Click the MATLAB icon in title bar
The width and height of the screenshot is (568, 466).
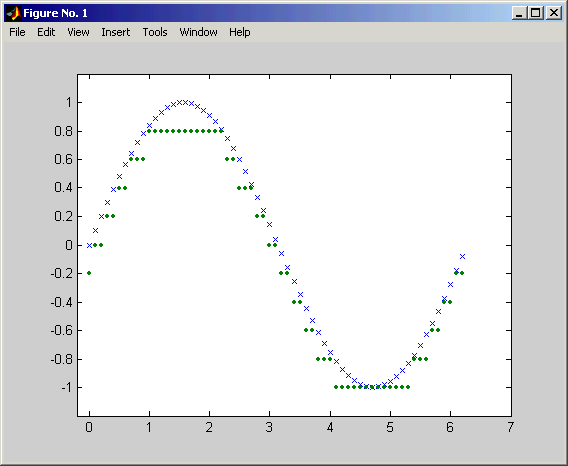13,13
